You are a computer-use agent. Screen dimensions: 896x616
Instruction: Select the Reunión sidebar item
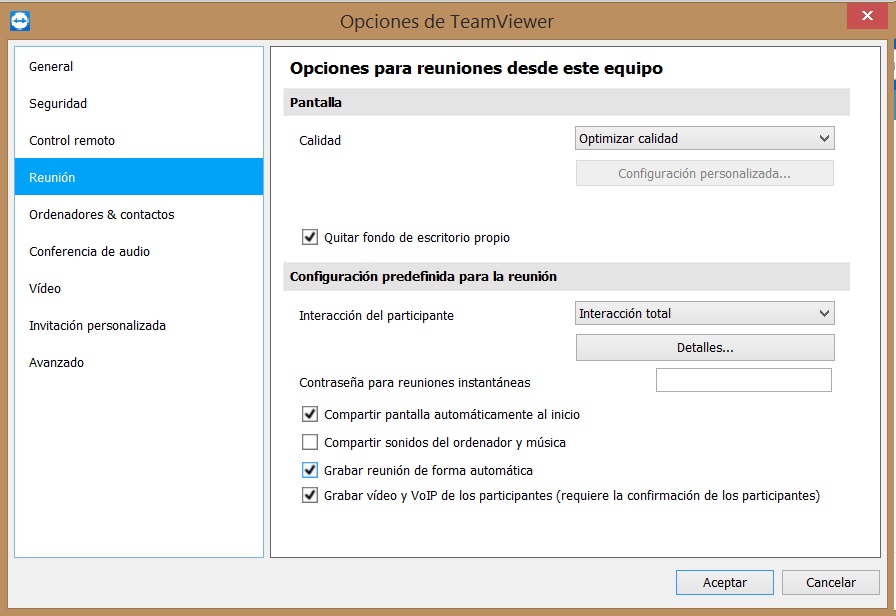[52, 178]
